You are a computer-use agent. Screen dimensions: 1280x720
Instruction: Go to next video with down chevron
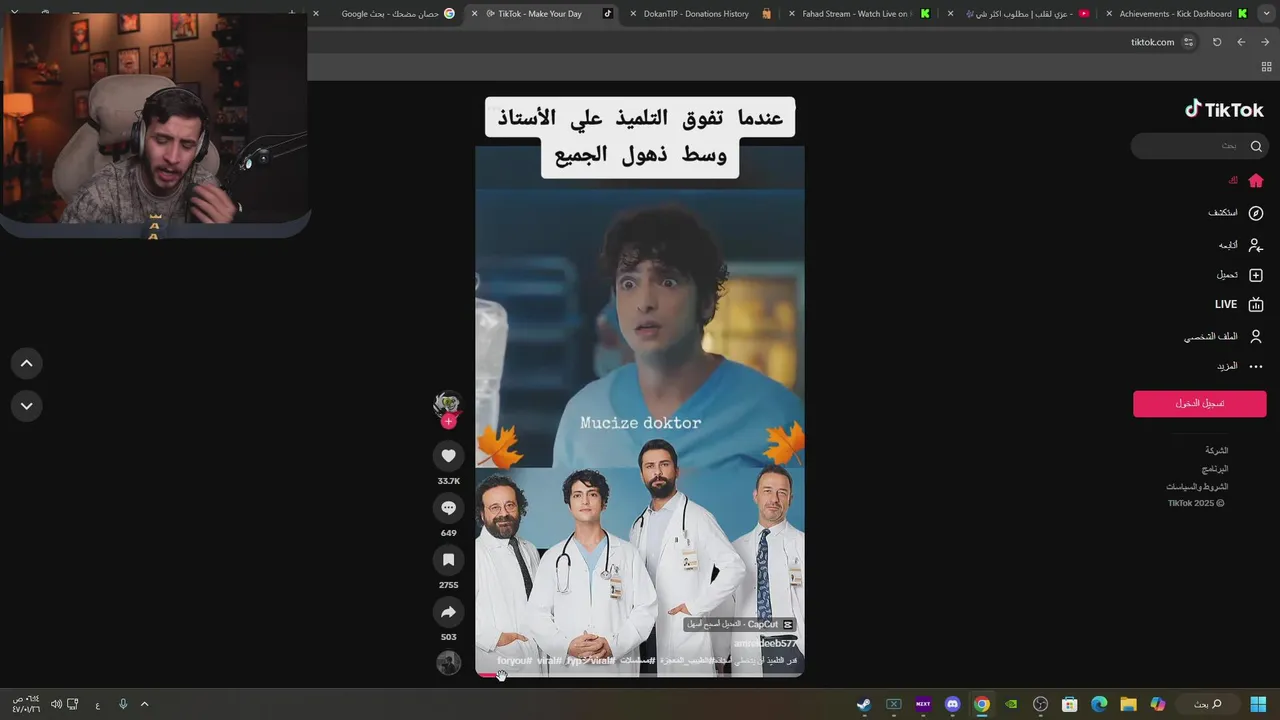pyautogui.click(x=27, y=406)
